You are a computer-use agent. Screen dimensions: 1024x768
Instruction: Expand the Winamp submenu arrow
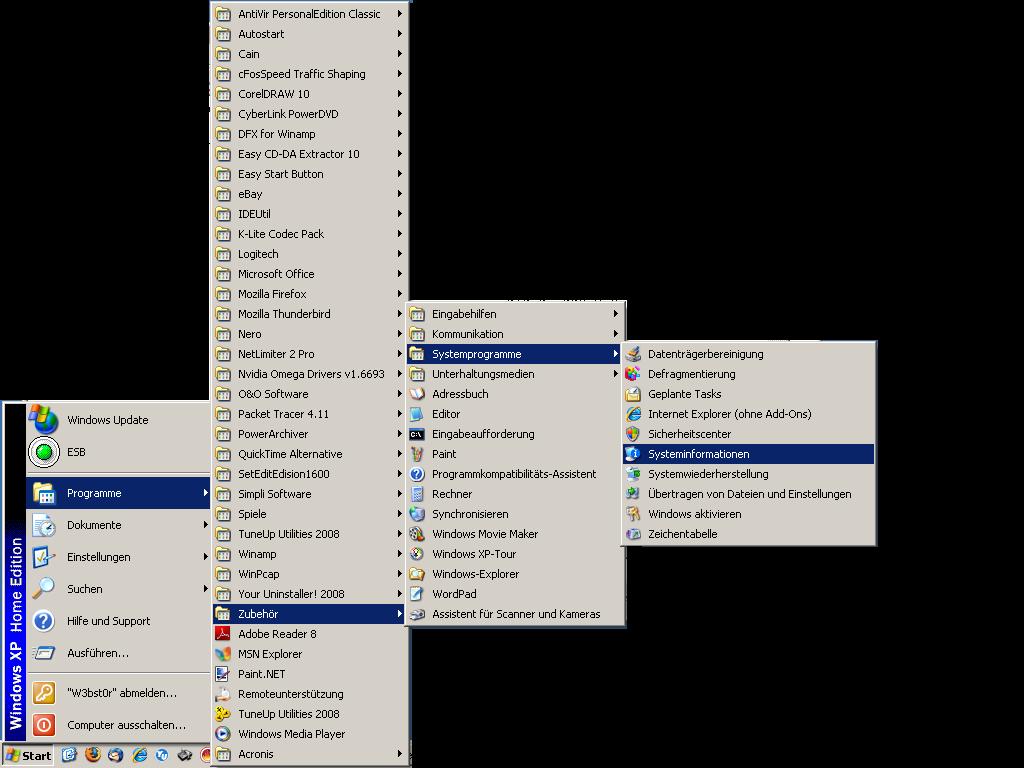pos(400,554)
